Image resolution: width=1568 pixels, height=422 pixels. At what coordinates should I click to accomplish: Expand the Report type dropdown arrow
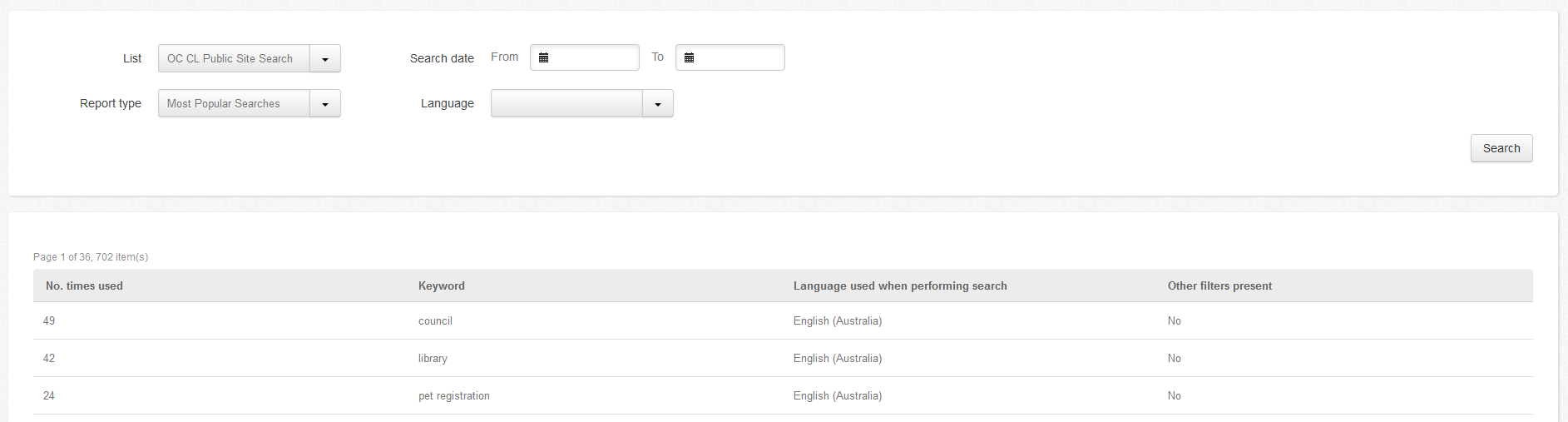tap(325, 104)
